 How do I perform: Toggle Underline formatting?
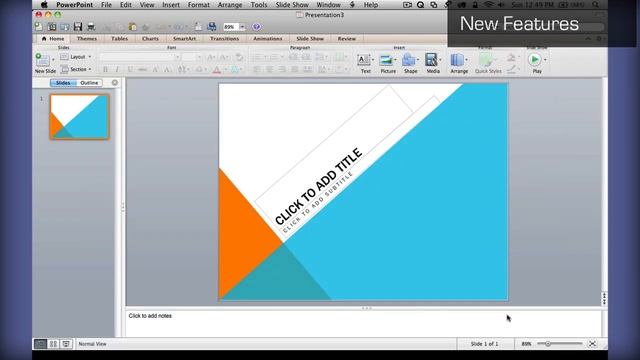(x=130, y=69)
